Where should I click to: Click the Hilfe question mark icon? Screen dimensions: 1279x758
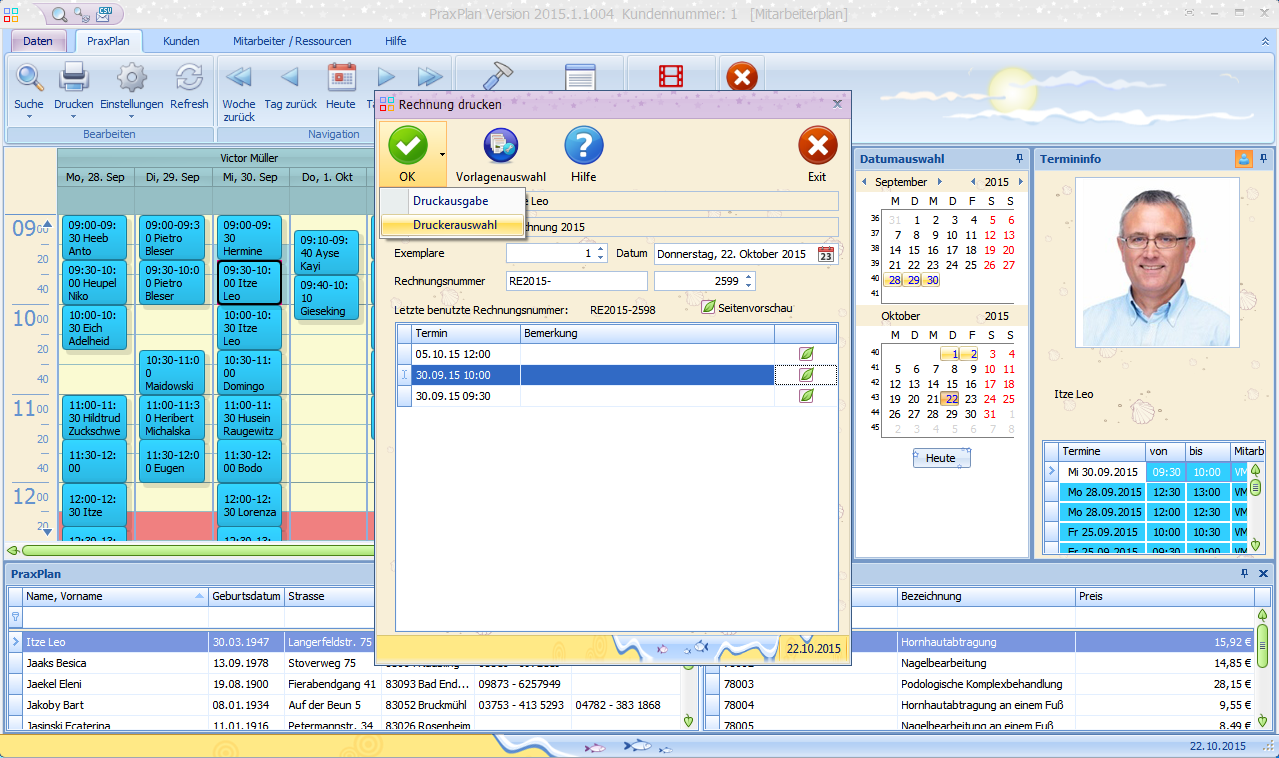pyautogui.click(x=584, y=147)
